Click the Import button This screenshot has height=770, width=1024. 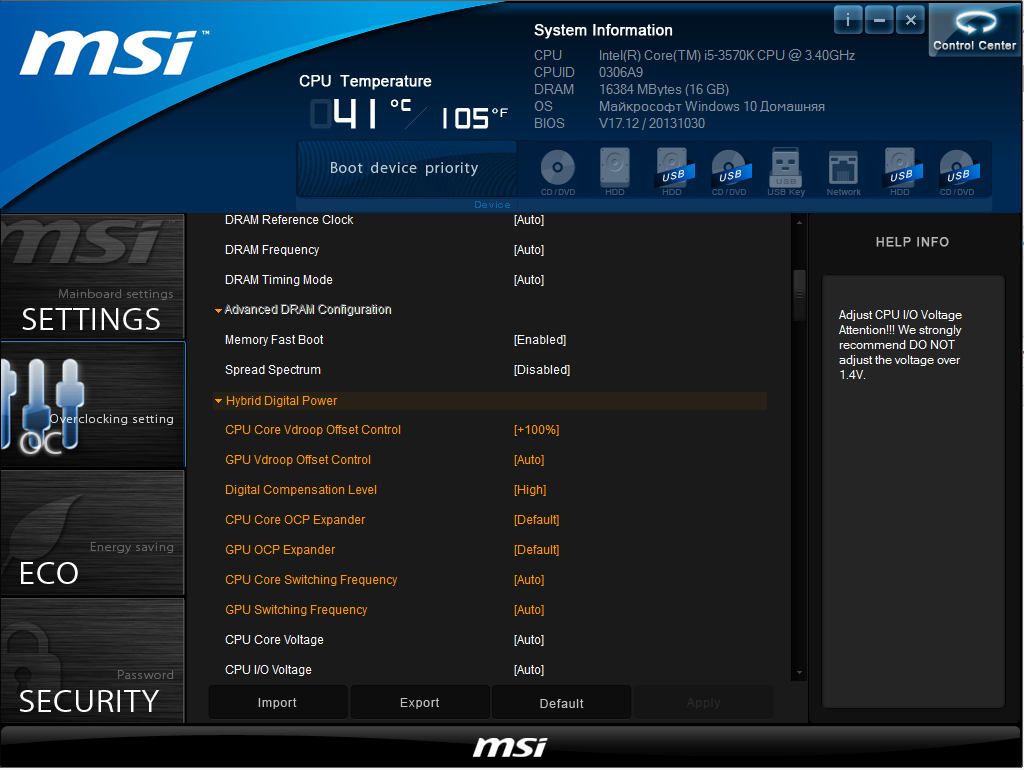pos(278,703)
